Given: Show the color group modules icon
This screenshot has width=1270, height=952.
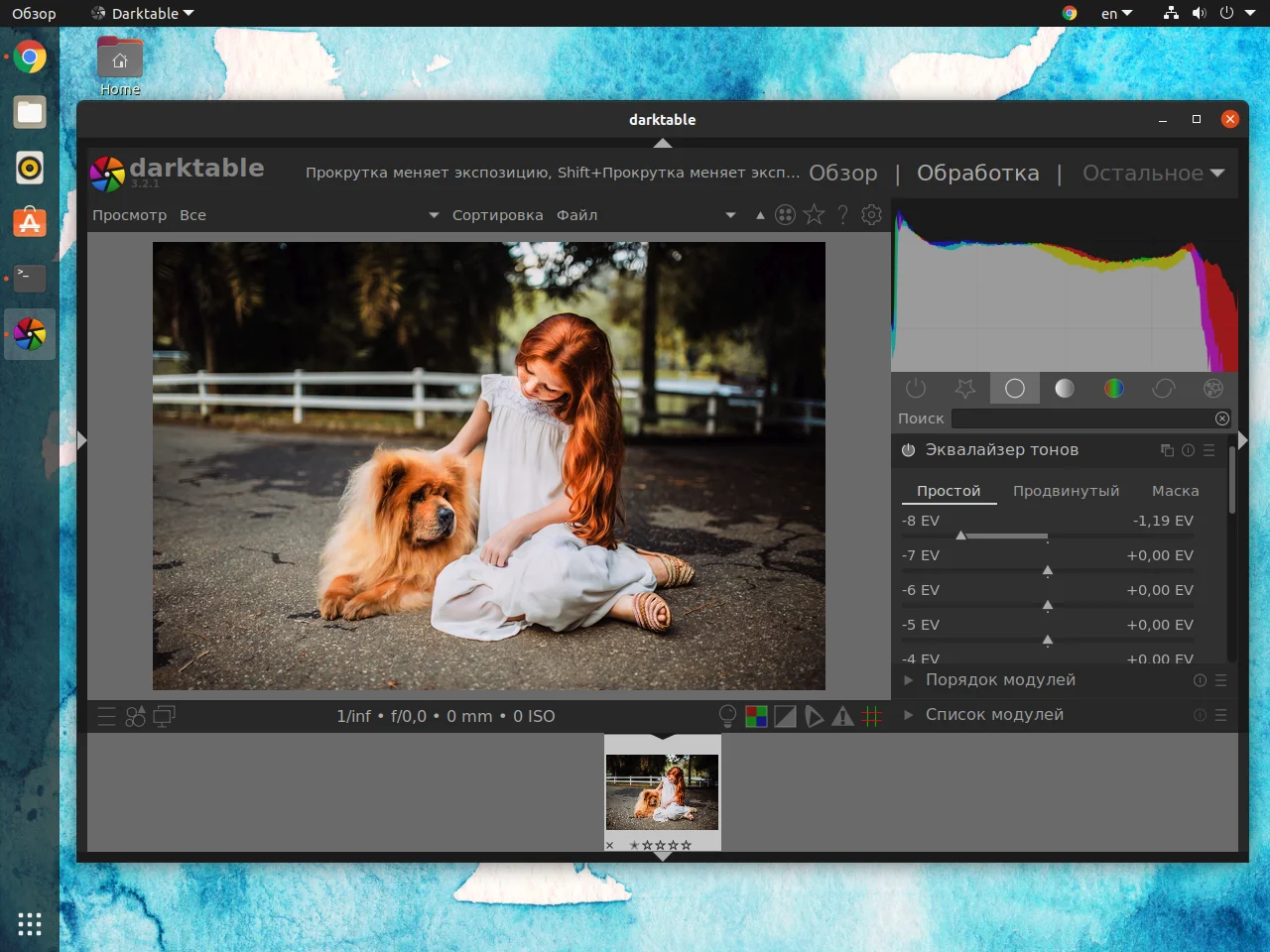Looking at the screenshot, I should click(x=1114, y=389).
